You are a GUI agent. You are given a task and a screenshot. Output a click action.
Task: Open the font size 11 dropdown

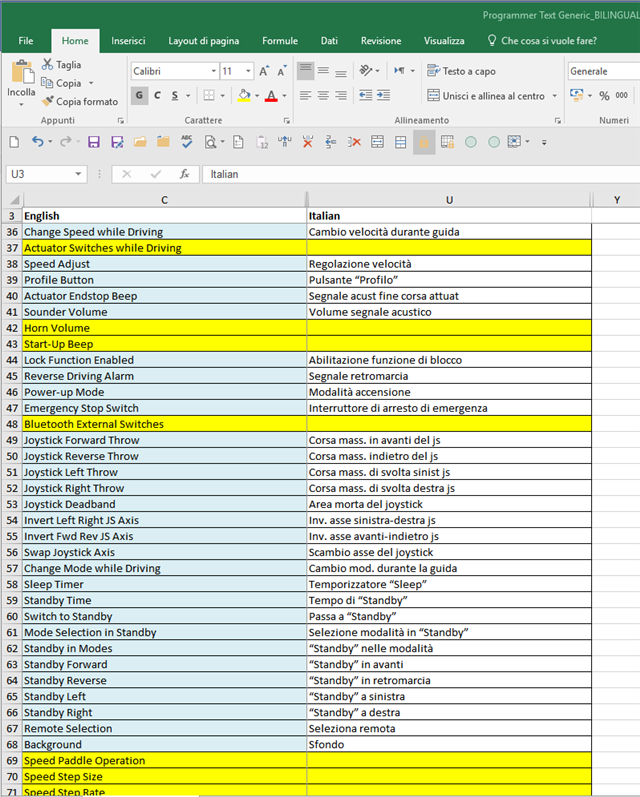[248, 71]
